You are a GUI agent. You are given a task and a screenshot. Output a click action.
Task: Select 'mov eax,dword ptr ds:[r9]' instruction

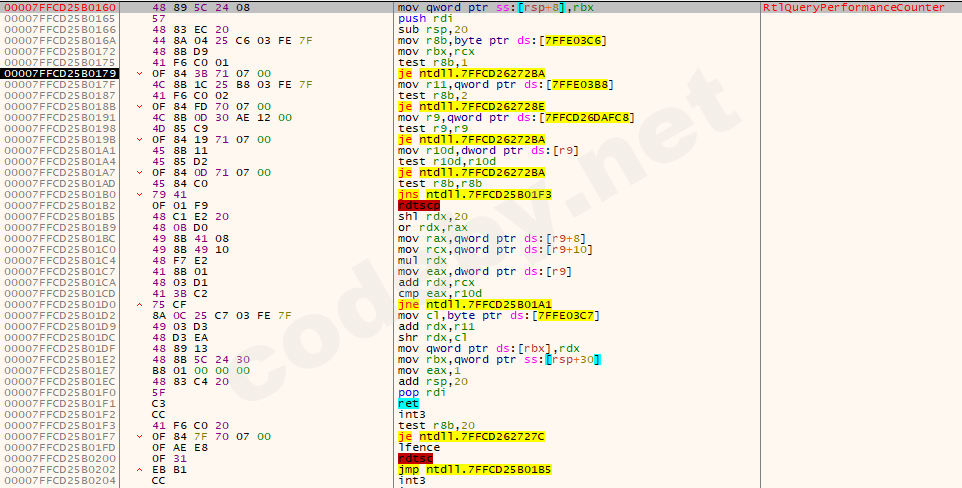[x=485, y=273]
